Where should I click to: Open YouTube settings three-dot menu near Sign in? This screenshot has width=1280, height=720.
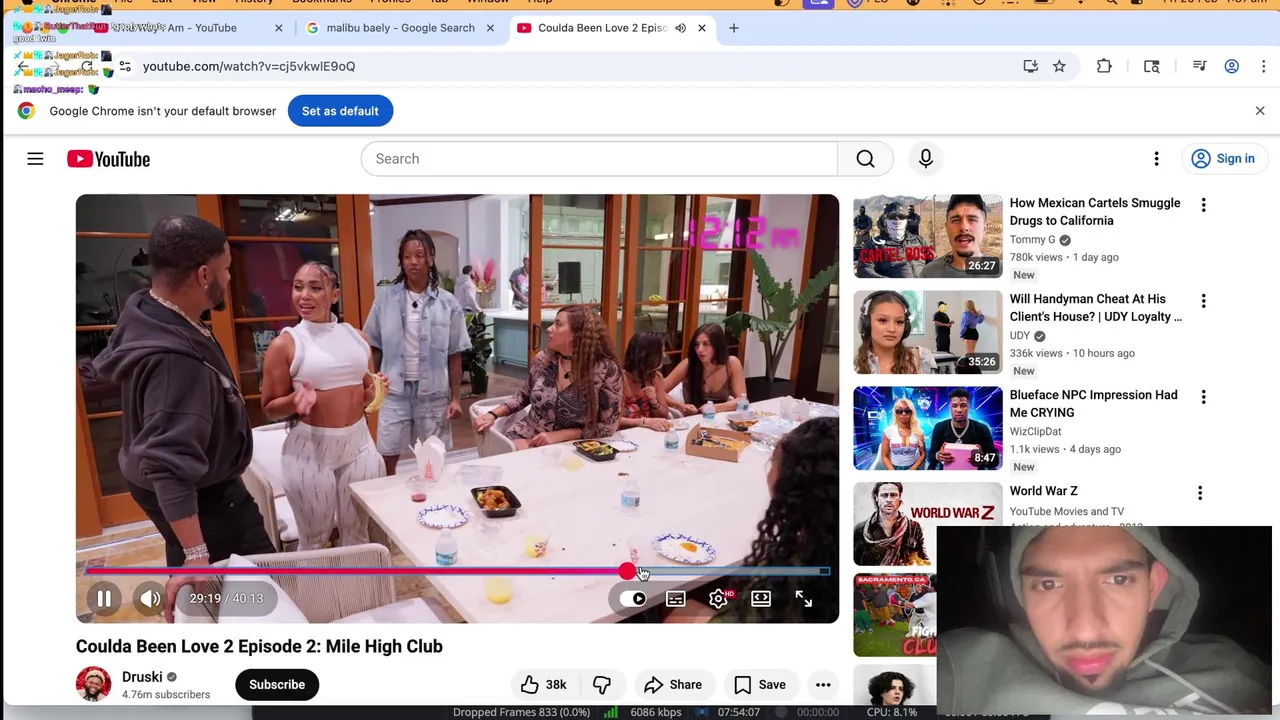(1156, 159)
